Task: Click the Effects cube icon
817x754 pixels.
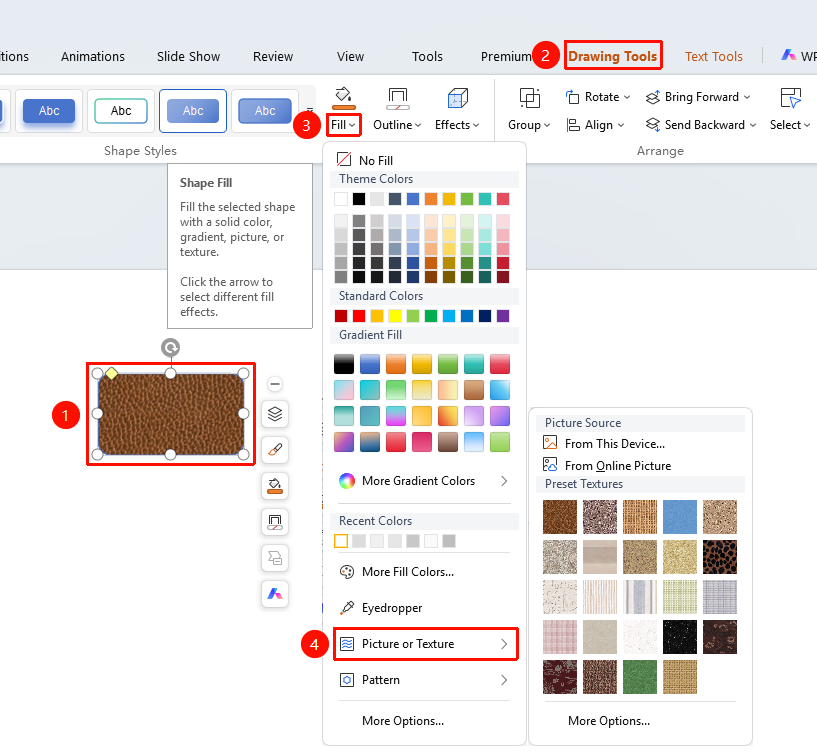Action: point(457,98)
